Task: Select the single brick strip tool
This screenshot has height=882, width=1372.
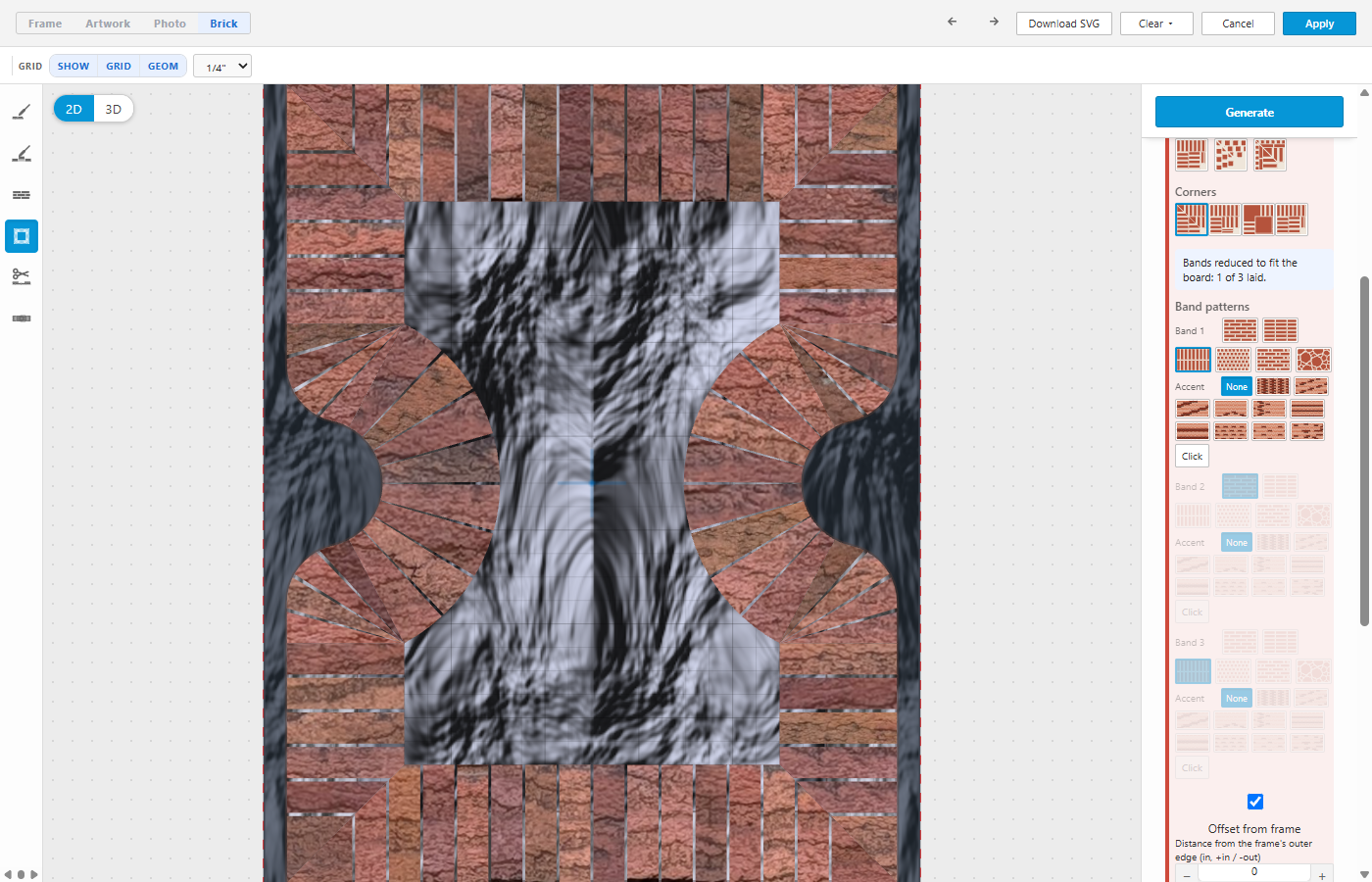Action: [22, 318]
